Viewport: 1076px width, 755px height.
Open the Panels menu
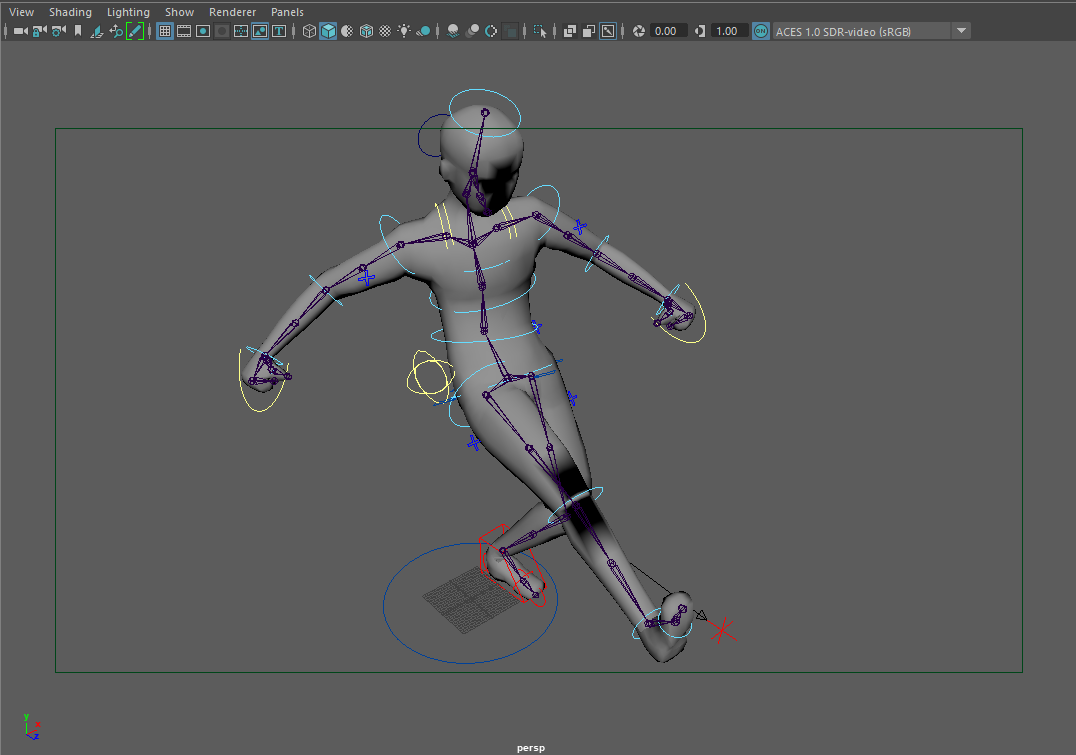[287, 12]
